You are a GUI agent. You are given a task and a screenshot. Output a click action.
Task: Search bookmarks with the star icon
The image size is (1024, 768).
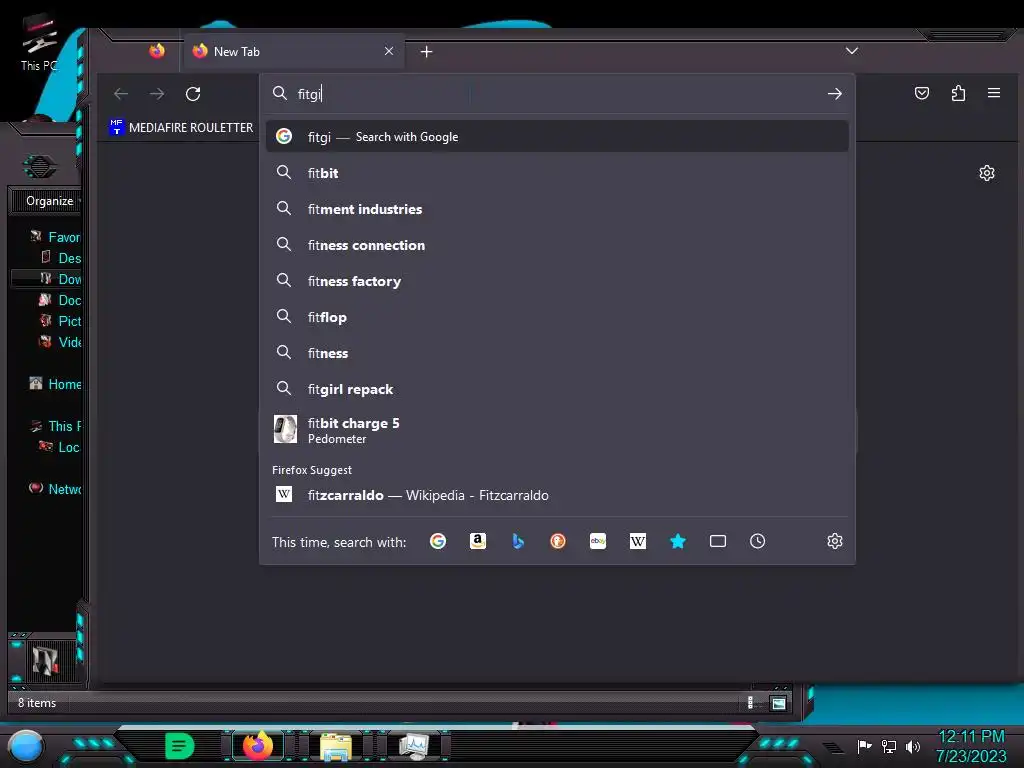coord(678,541)
